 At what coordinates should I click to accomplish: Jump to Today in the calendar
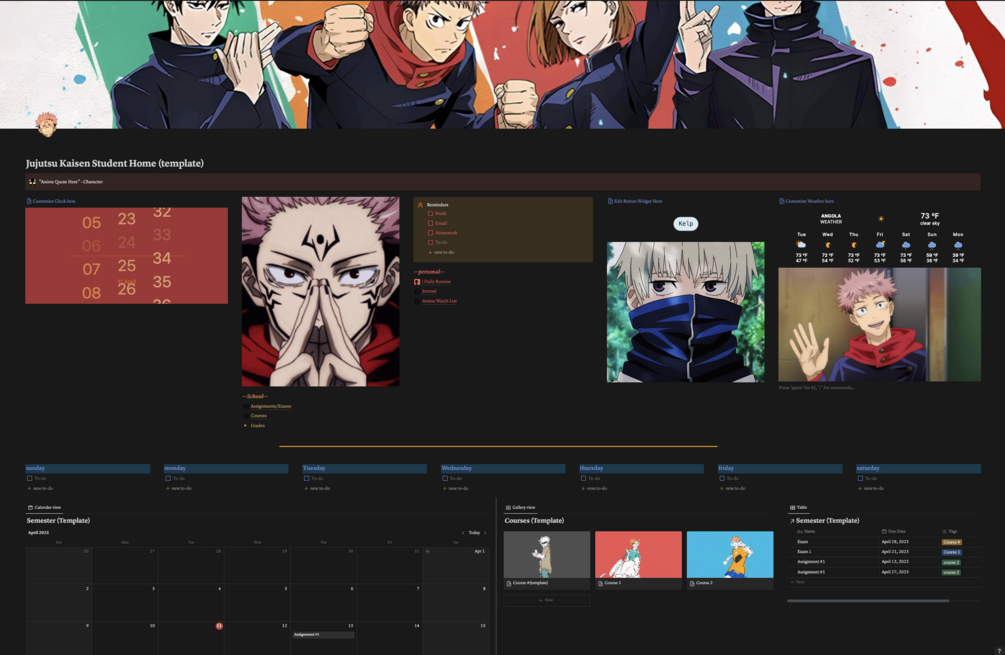point(474,533)
